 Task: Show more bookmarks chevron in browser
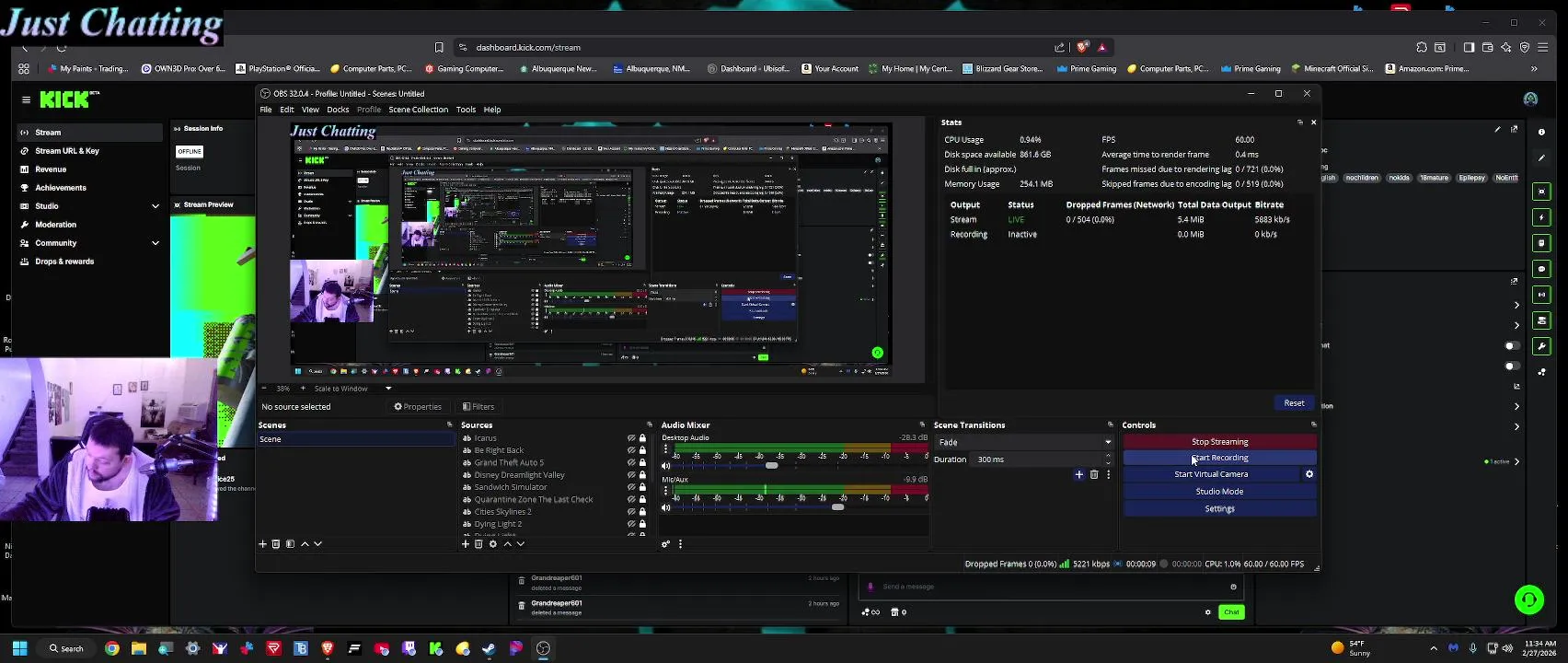click(x=1534, y=68)
